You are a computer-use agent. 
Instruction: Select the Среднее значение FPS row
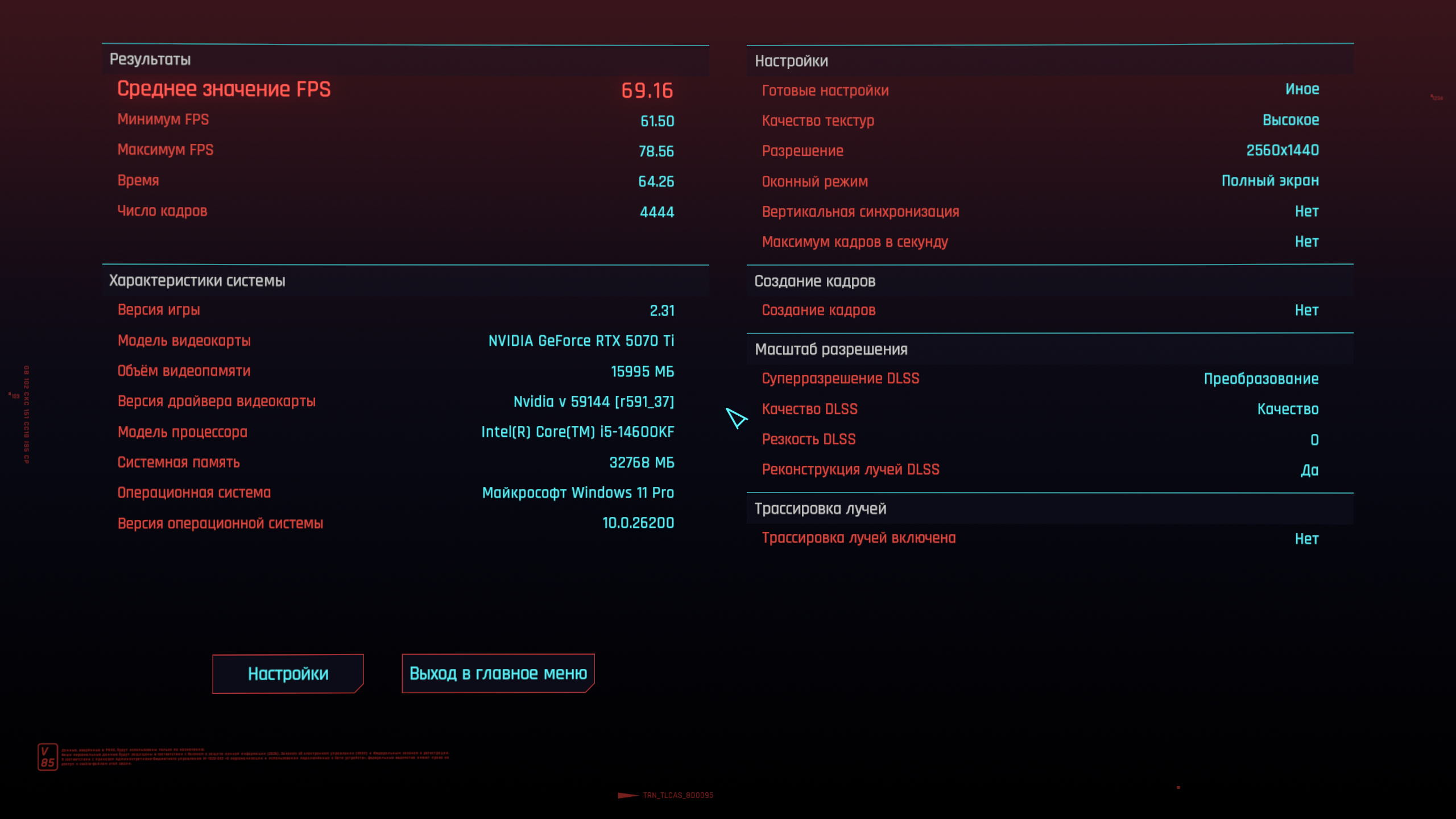click(395, 90)
